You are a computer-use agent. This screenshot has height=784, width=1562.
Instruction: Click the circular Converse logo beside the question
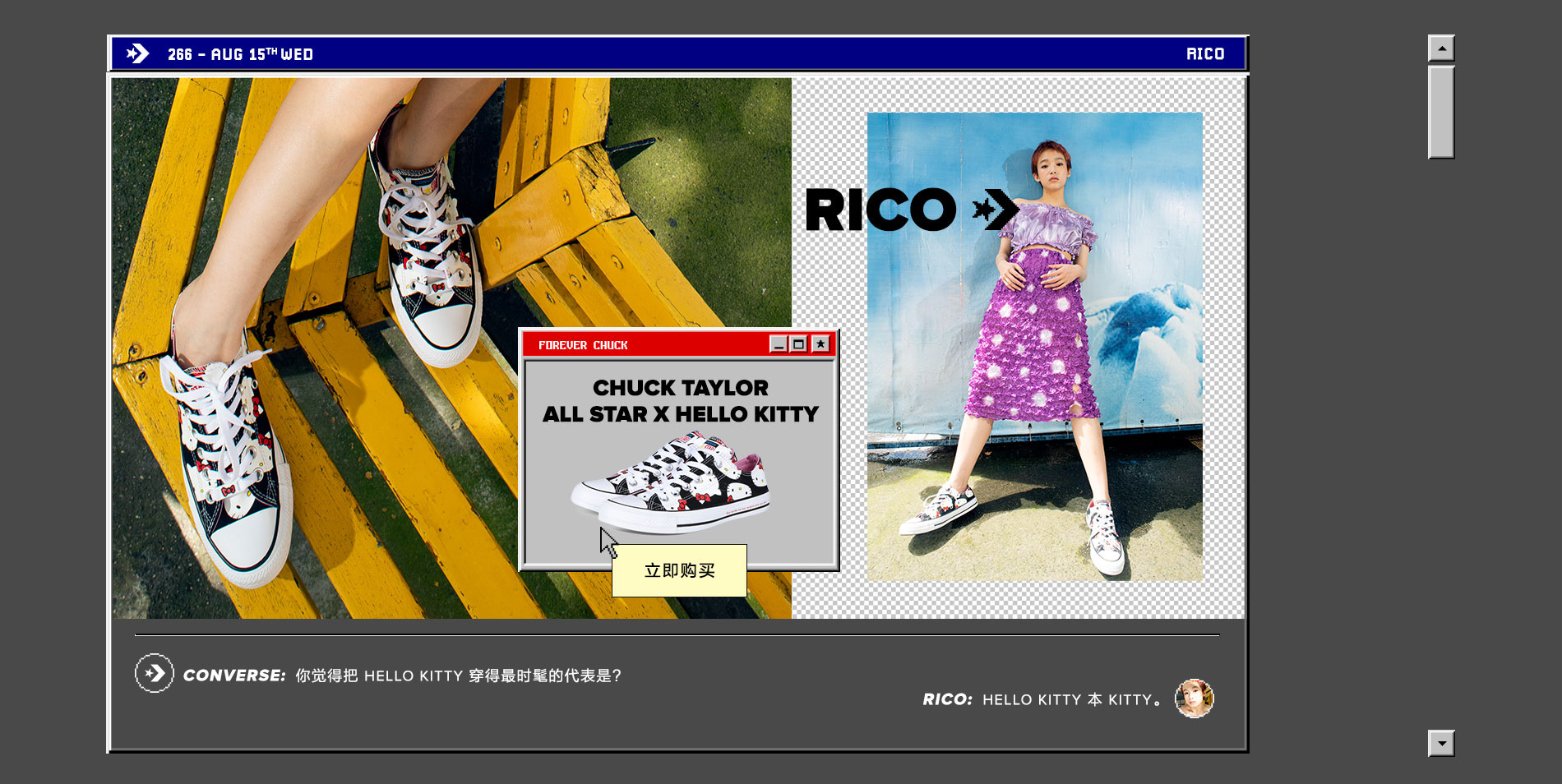click(155, 673)
